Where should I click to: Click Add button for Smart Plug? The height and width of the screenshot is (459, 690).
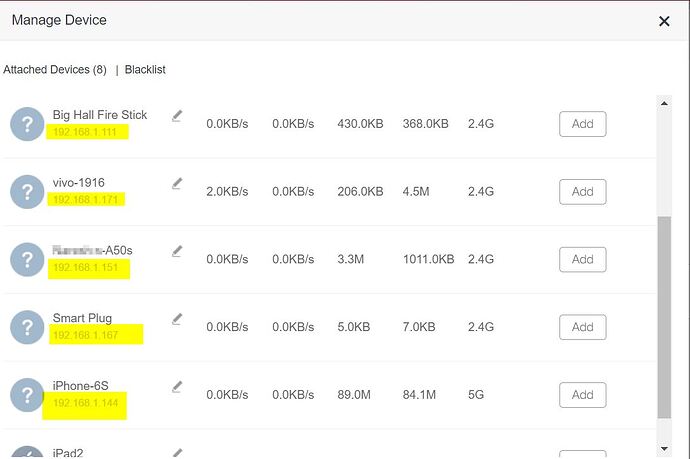(582, 327)
